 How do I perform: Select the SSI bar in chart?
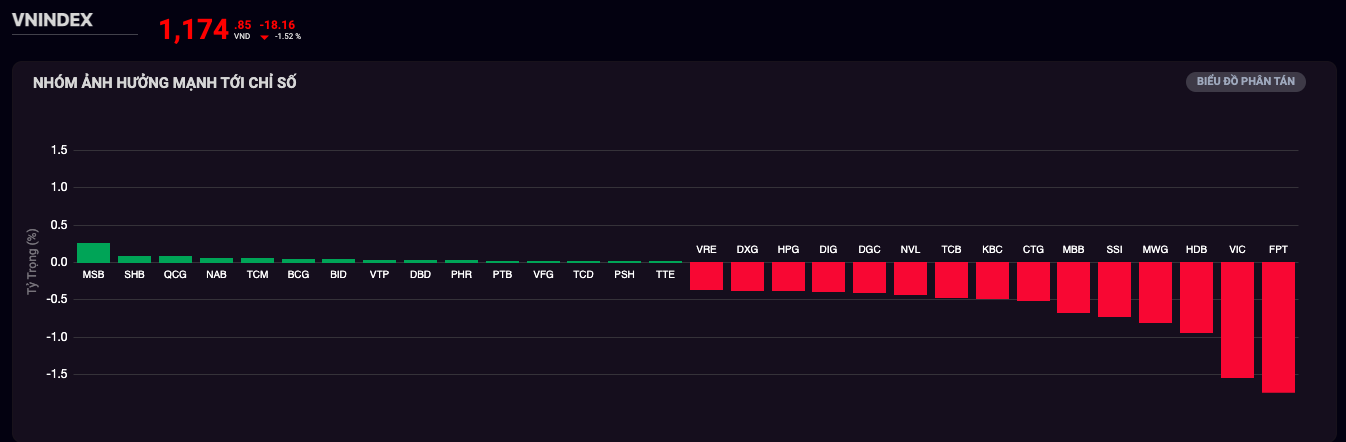click(x=1114, y=289)
